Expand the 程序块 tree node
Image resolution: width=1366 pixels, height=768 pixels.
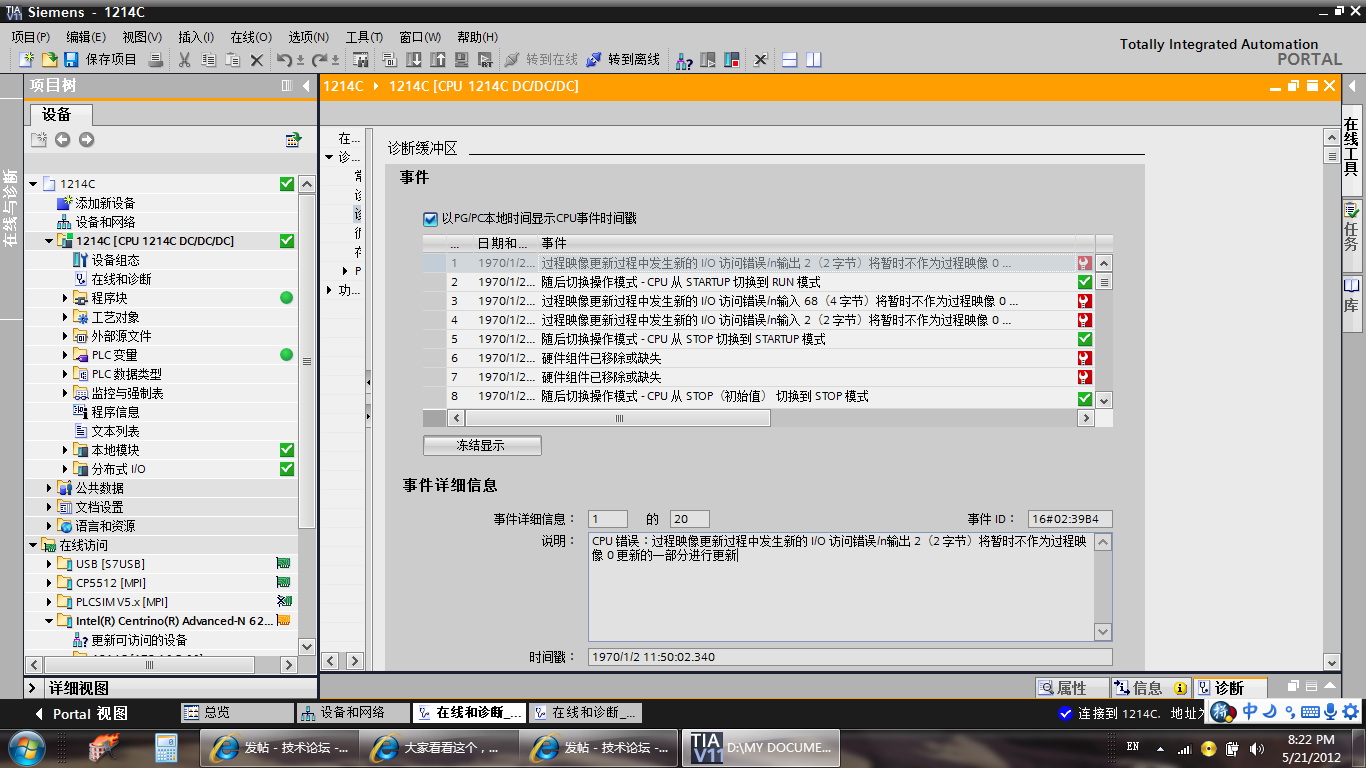click(66, 298)
